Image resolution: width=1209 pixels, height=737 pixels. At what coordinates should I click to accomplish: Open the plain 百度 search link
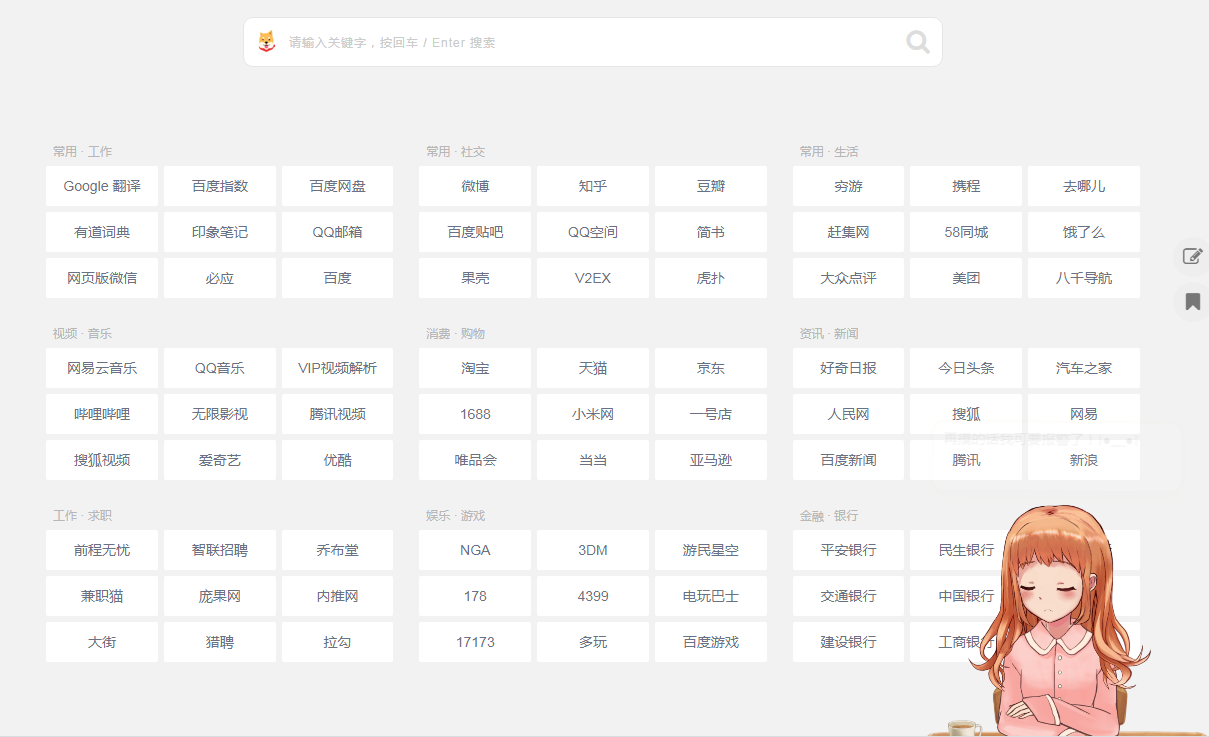[338, 278]
